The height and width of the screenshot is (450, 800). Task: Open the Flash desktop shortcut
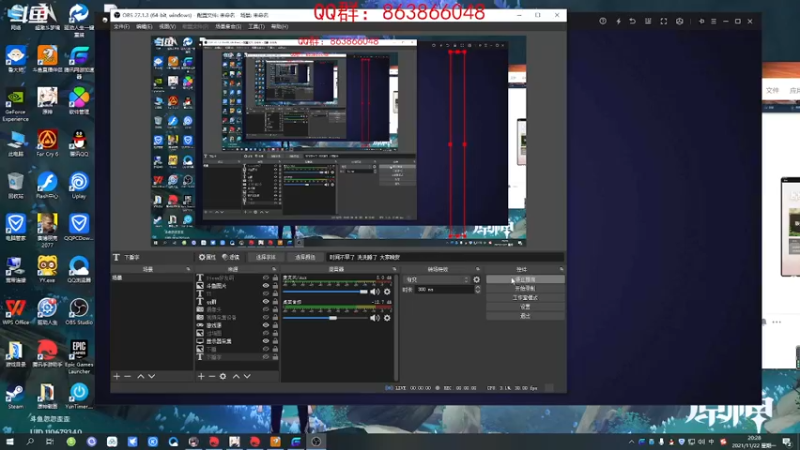(x=47, y=186)
